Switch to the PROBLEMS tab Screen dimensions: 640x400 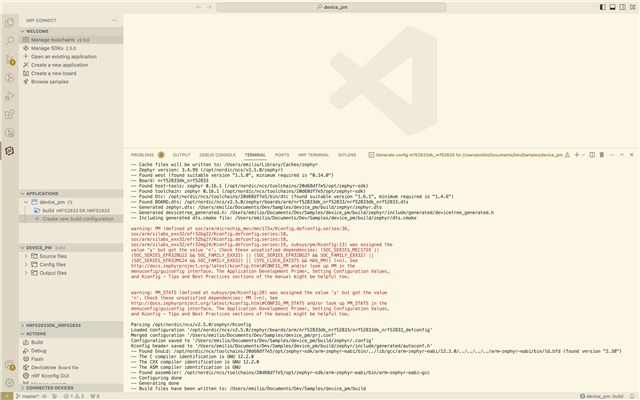pos(147,155)
